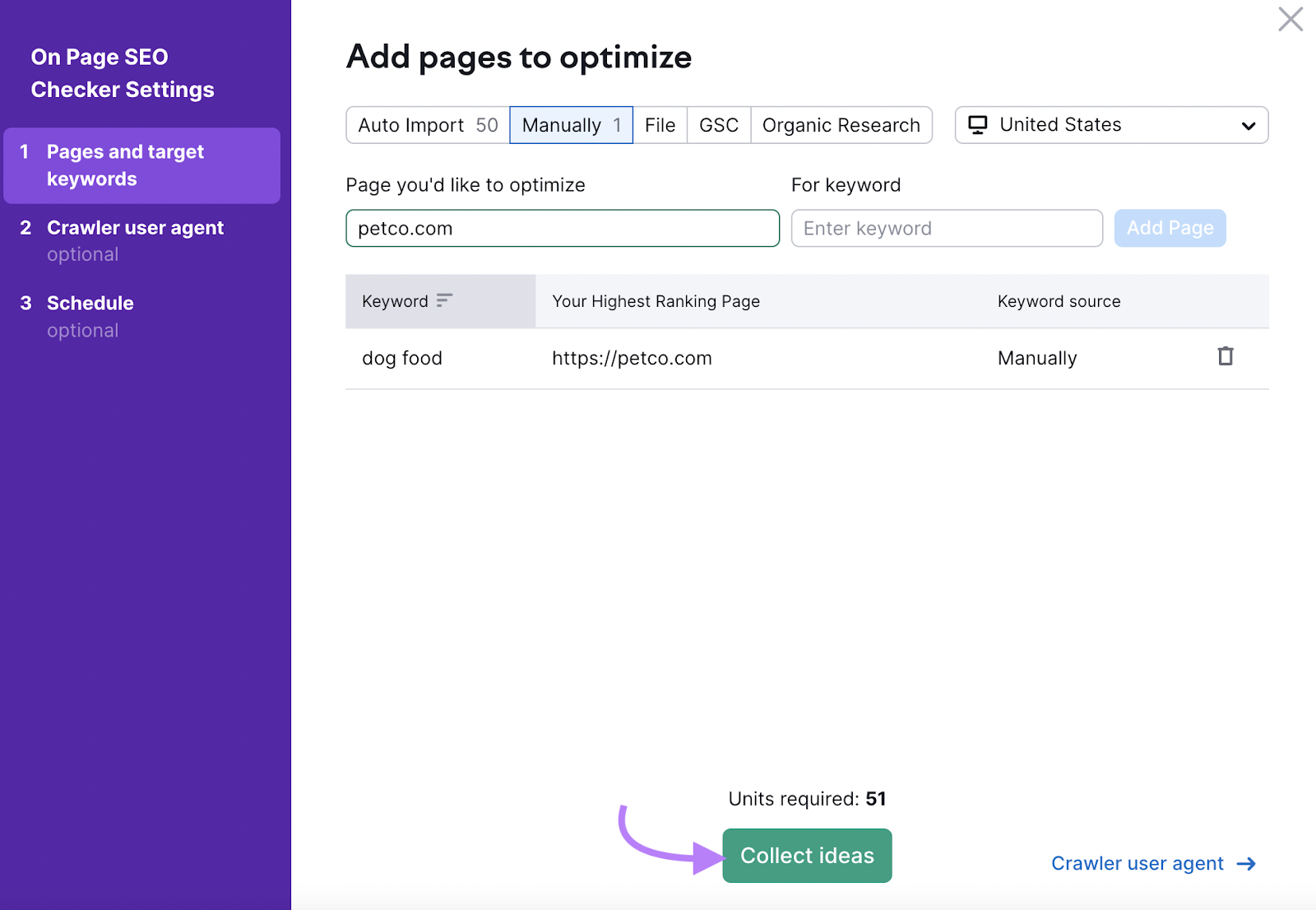Click the Enter keyword input field
The height and width of the screenshot is (910, 1316).
click(946, 228)
